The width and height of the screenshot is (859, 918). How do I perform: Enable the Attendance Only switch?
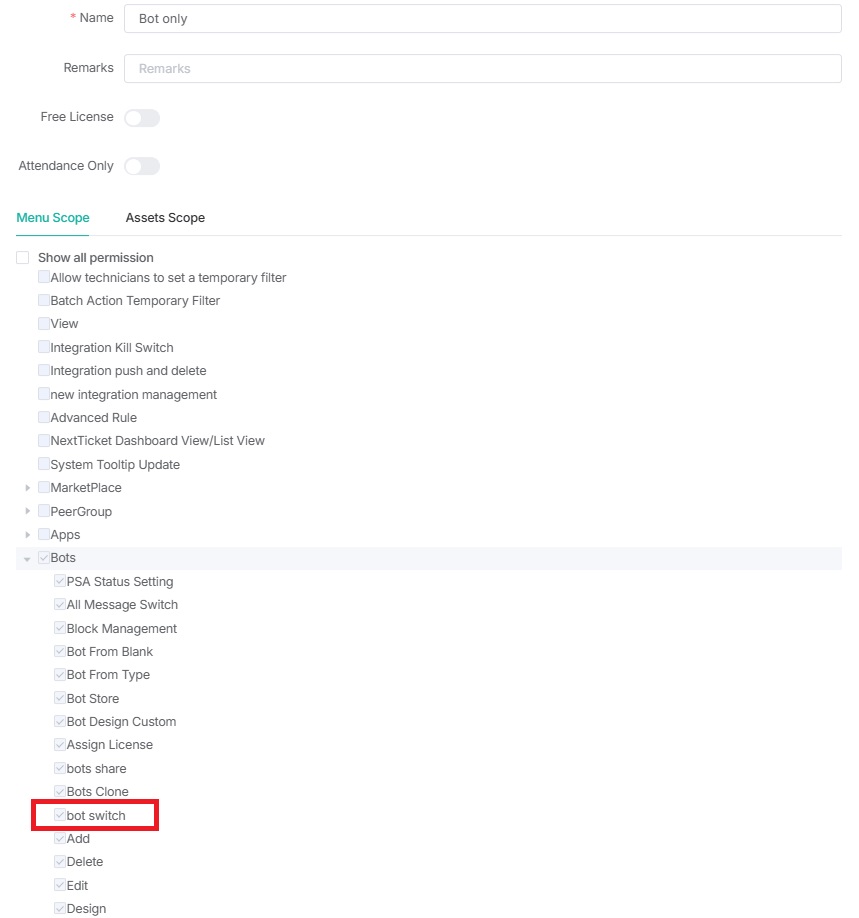point(142,166)
